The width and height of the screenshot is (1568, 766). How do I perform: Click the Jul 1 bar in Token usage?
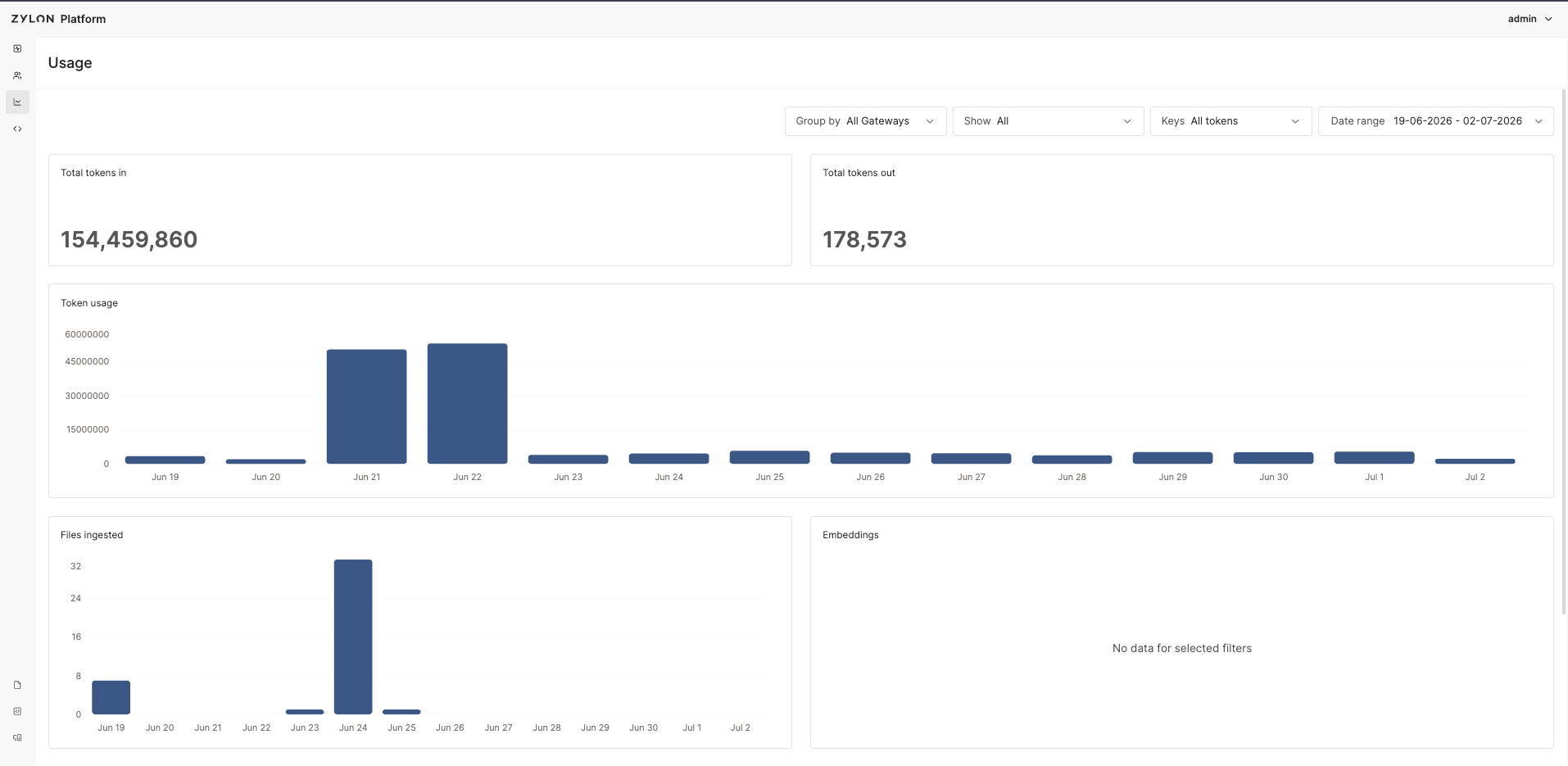coord(1374,458)
